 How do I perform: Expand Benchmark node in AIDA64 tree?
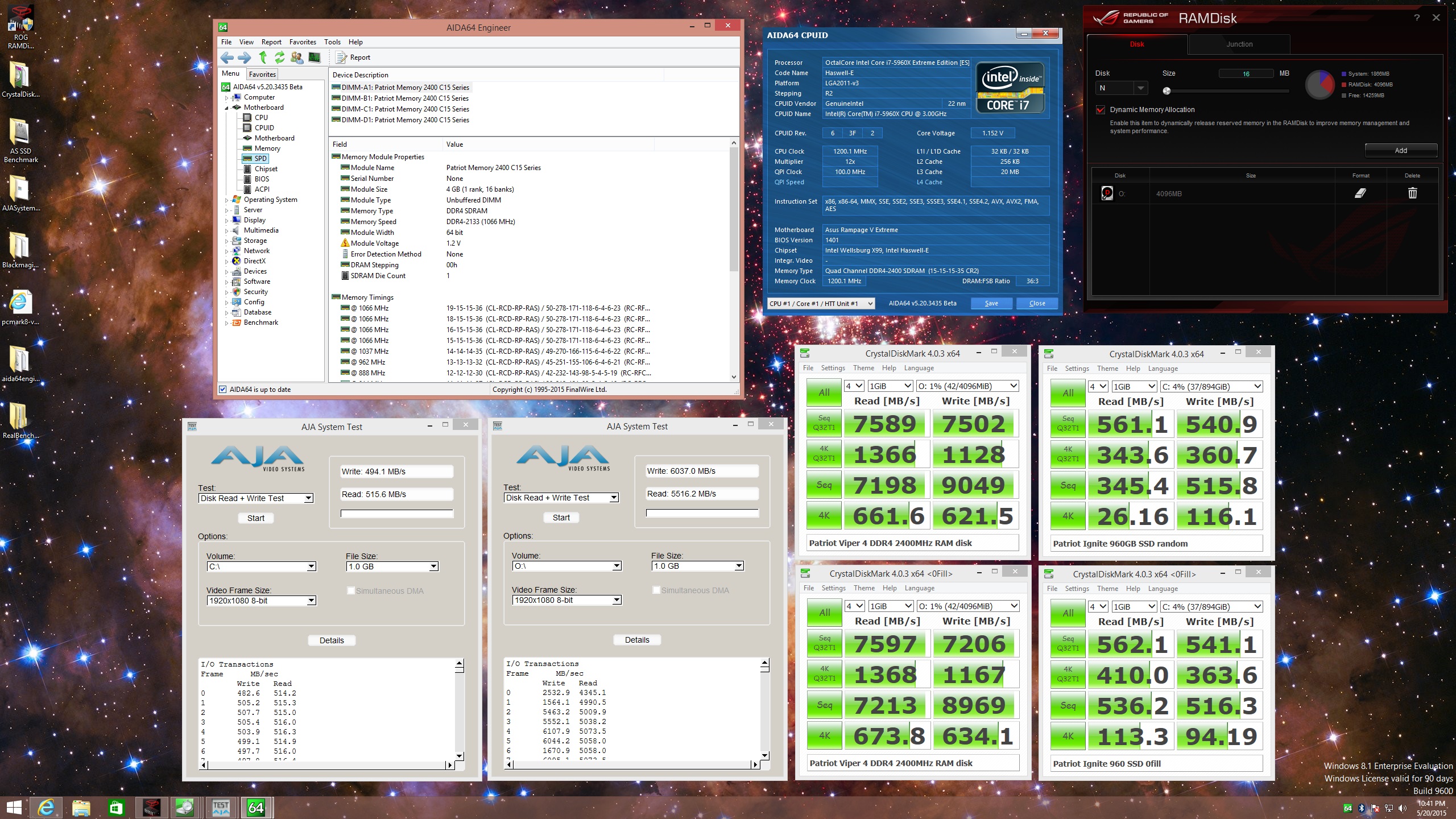coord(226,323)
